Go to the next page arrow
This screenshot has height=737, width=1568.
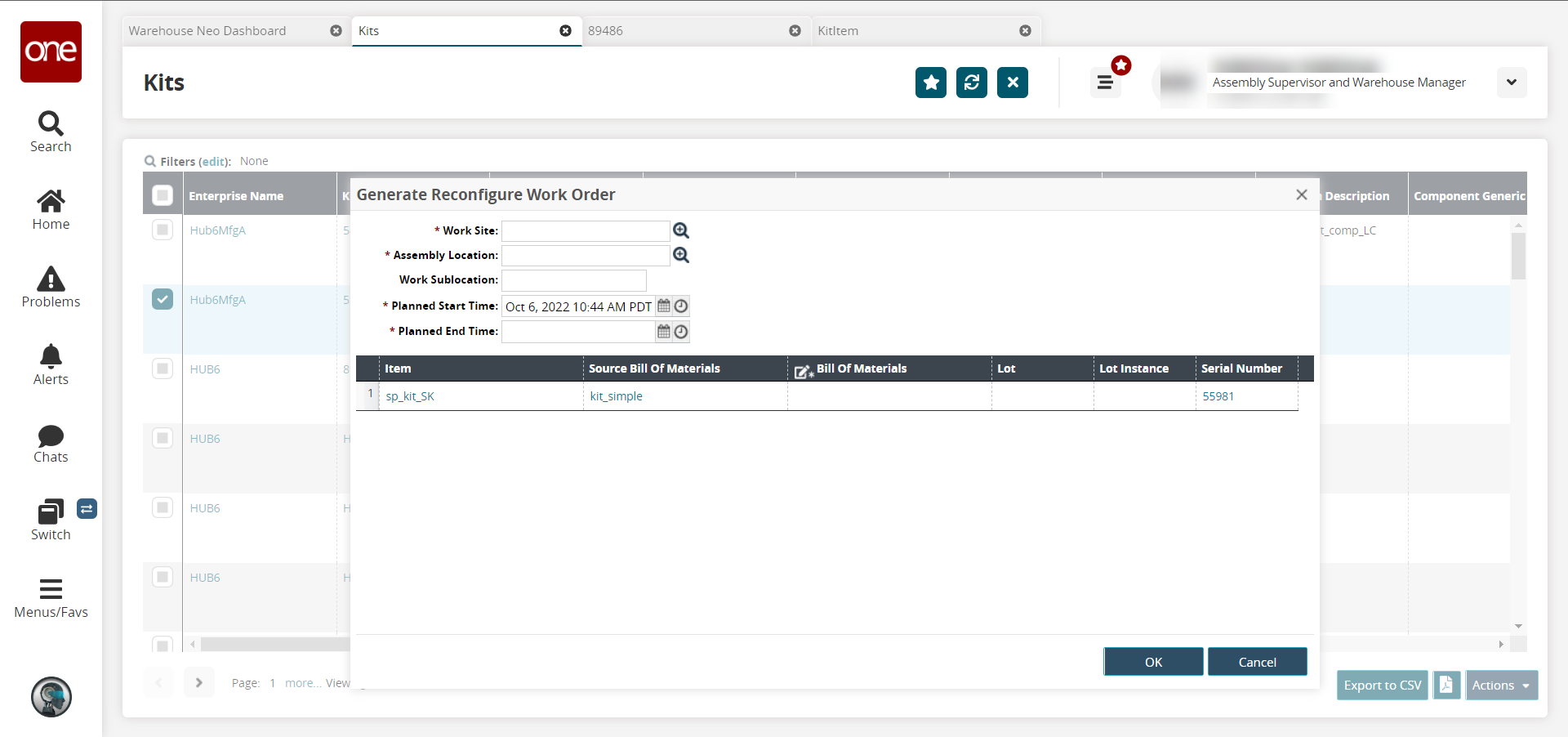198,682
